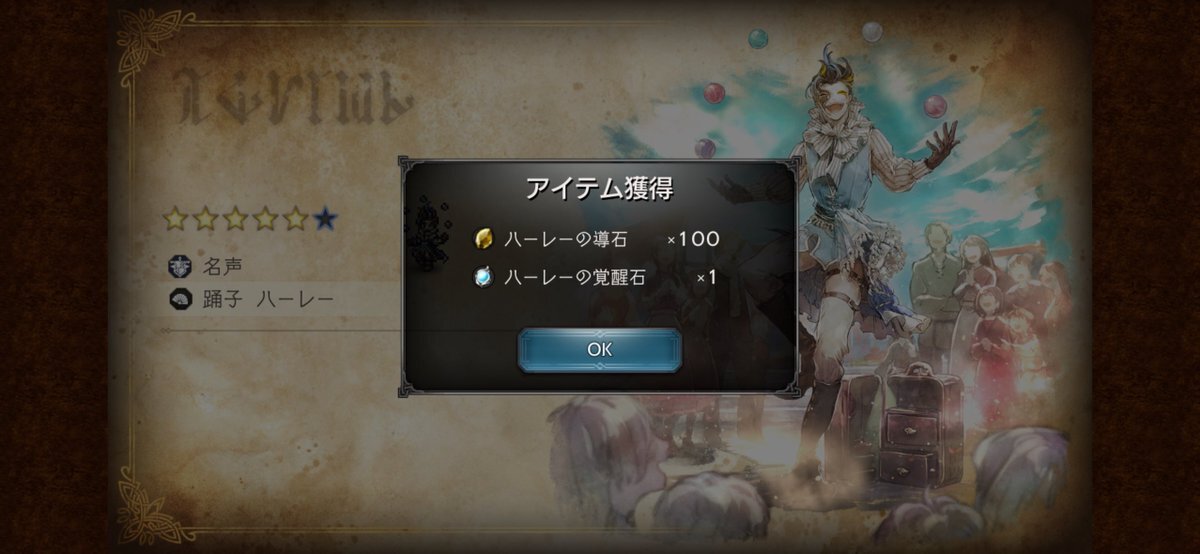Select the ハーレーの導石 item row
Screen dimensions: 1200x554
[x=597, y=240]
